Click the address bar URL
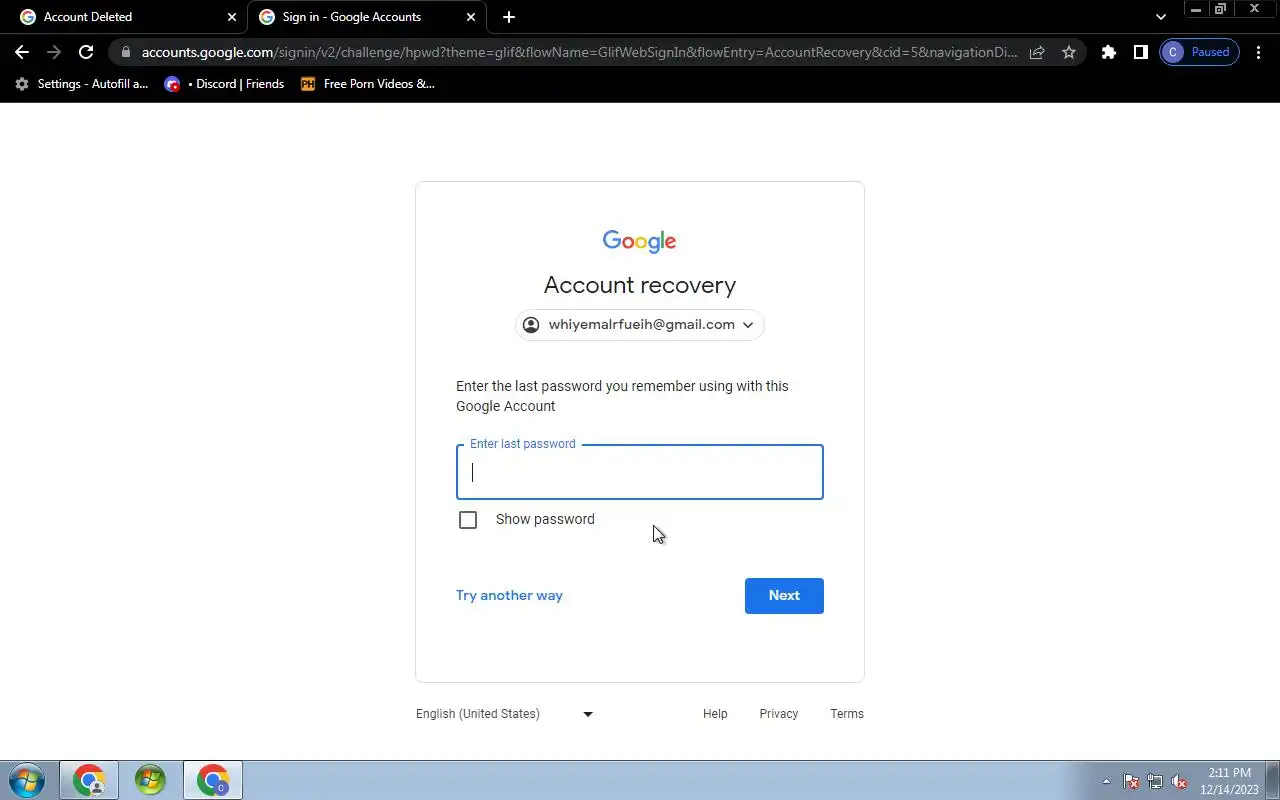1280x800 pixels. pos(578,52)
